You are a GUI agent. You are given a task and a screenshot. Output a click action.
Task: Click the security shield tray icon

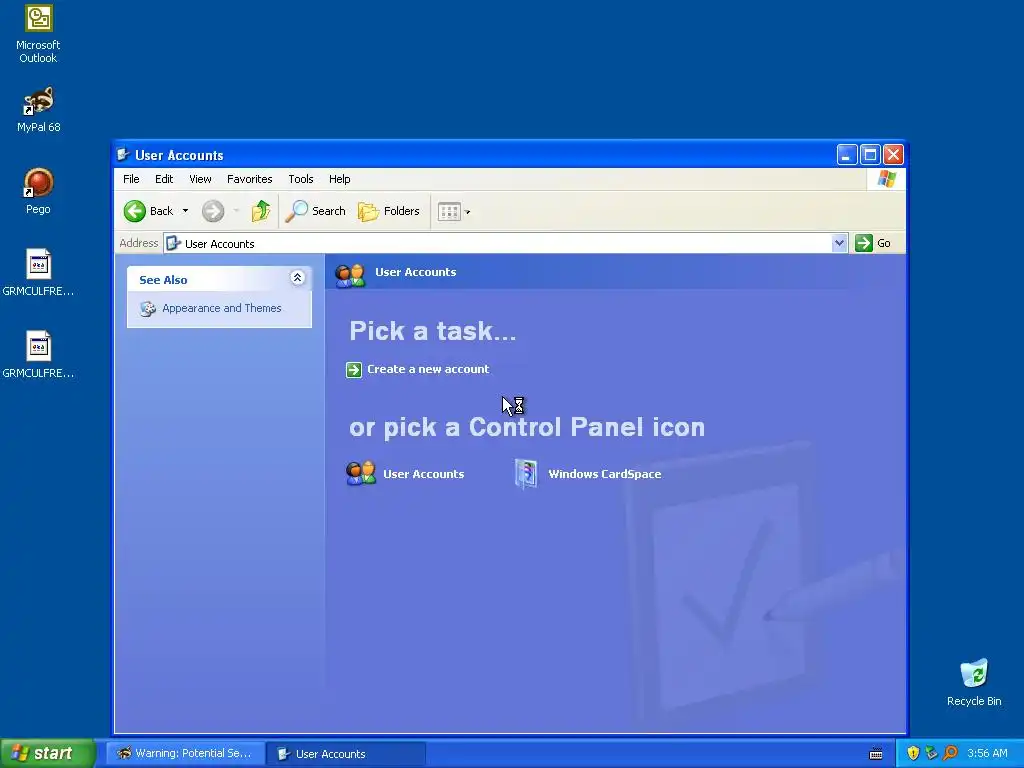[x=913, y=753]
